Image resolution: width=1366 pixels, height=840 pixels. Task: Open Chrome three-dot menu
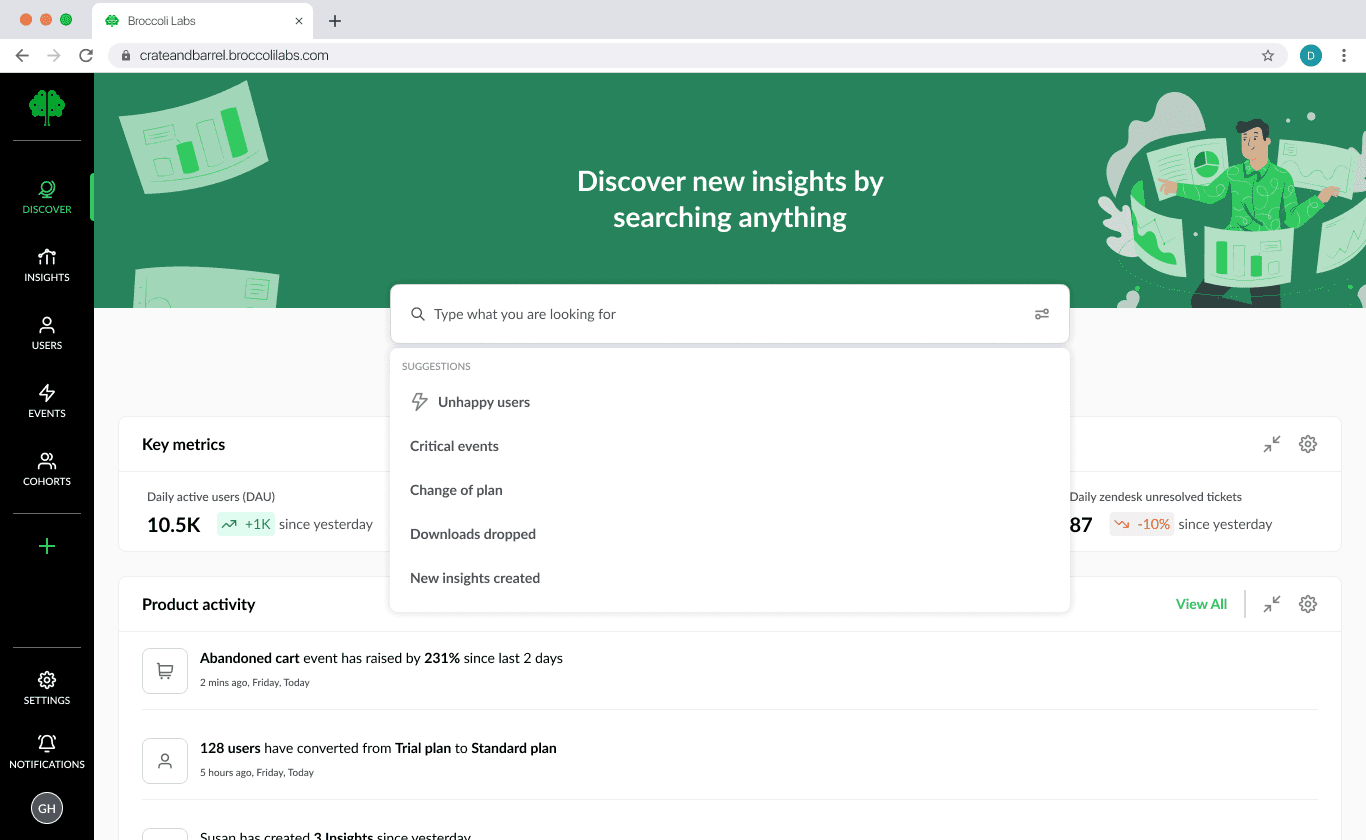(x=1345, y=56)
